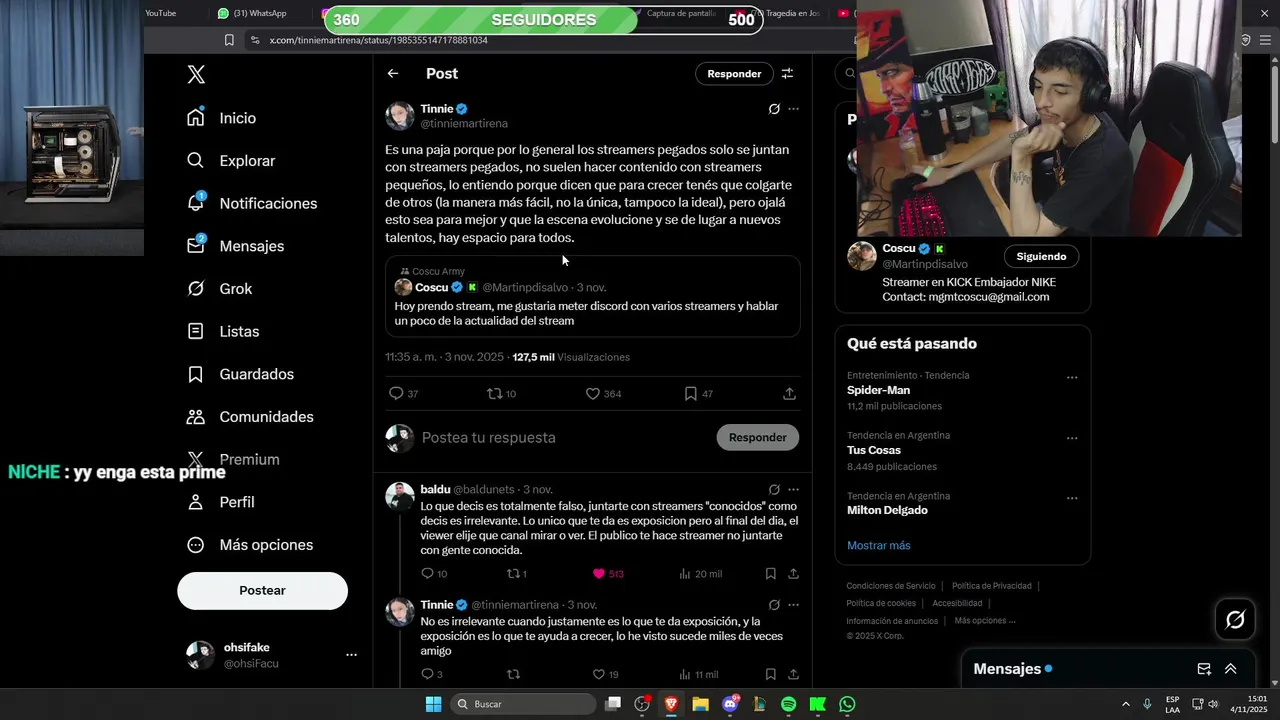Click the Perfil person icon in sidebar

(196, 502)
